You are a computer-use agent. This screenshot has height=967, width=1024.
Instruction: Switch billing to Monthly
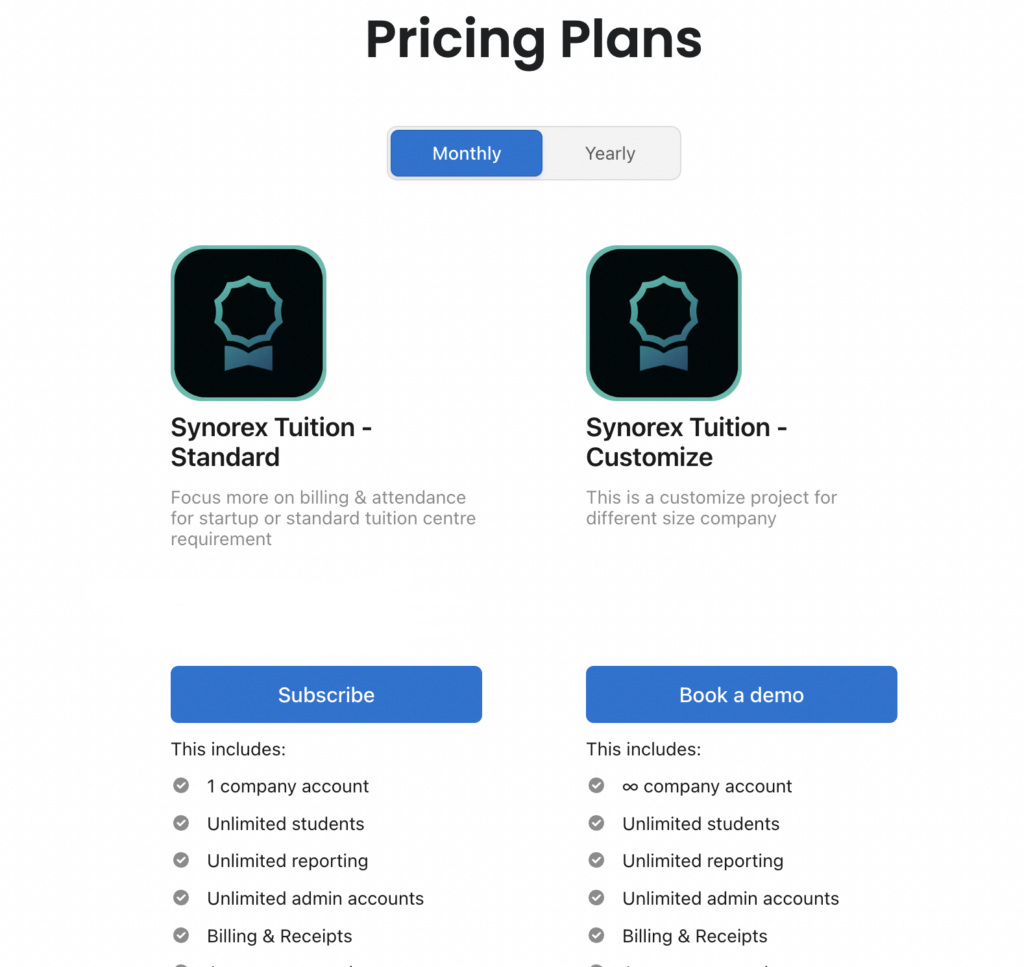click(466, 153)
